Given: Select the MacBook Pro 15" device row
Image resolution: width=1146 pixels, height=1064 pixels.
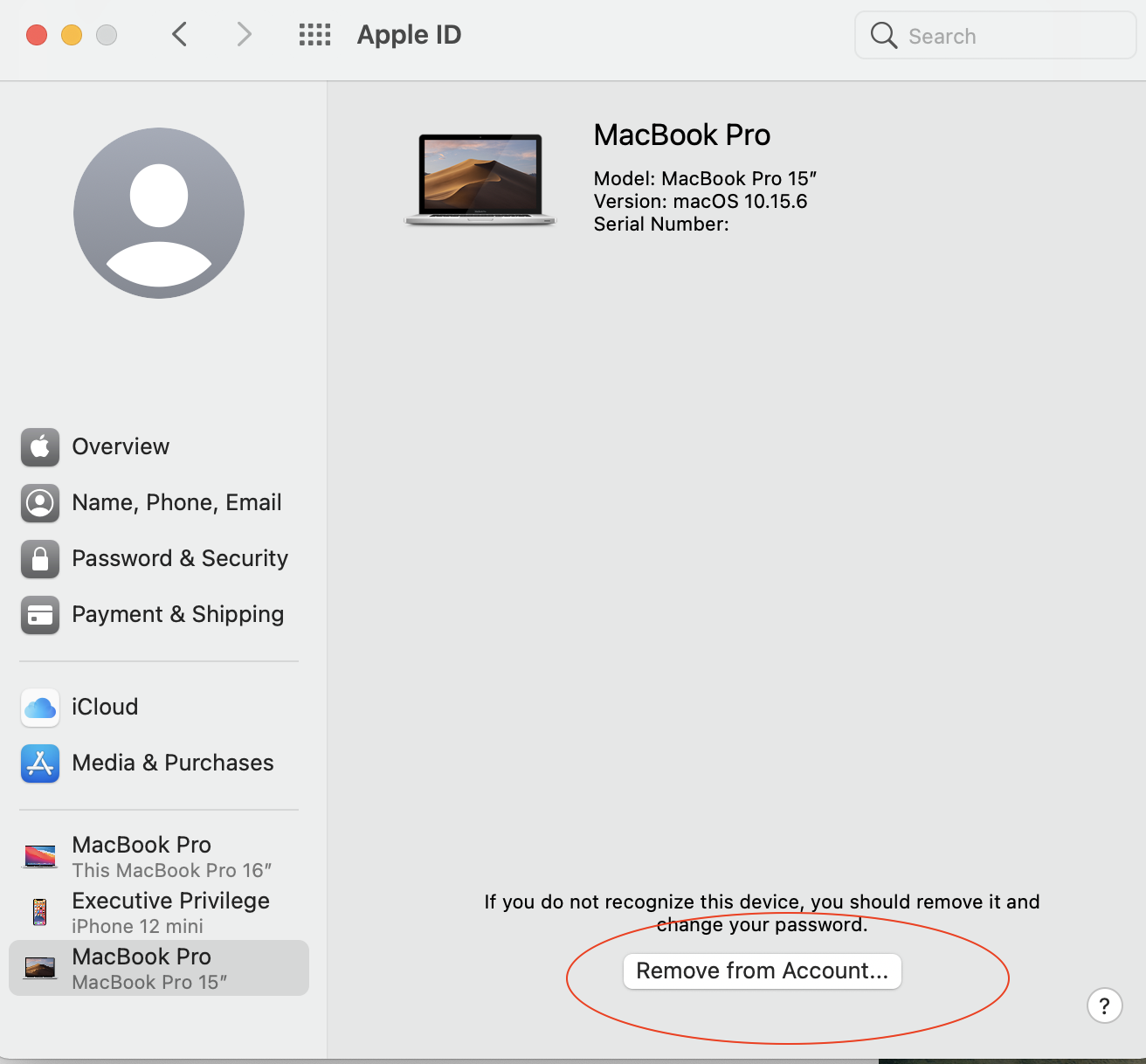Looking at the screenshot, I should 159,968.
